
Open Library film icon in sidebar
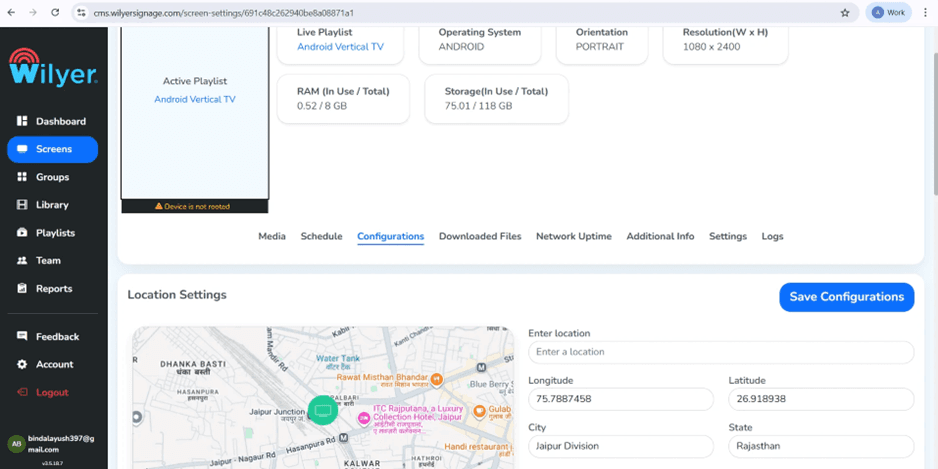click(22, 205)
